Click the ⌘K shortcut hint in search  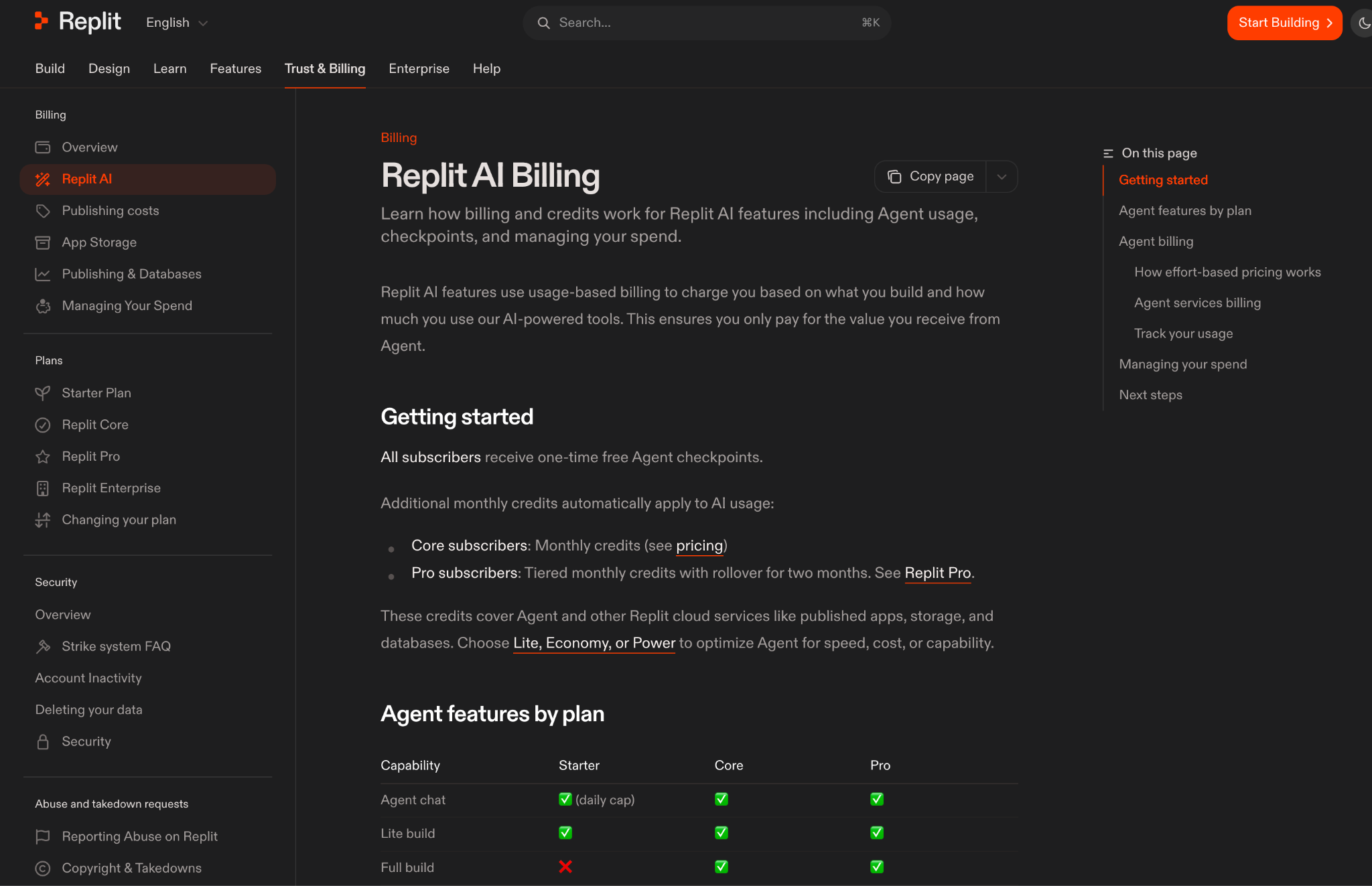pos(870,23)
